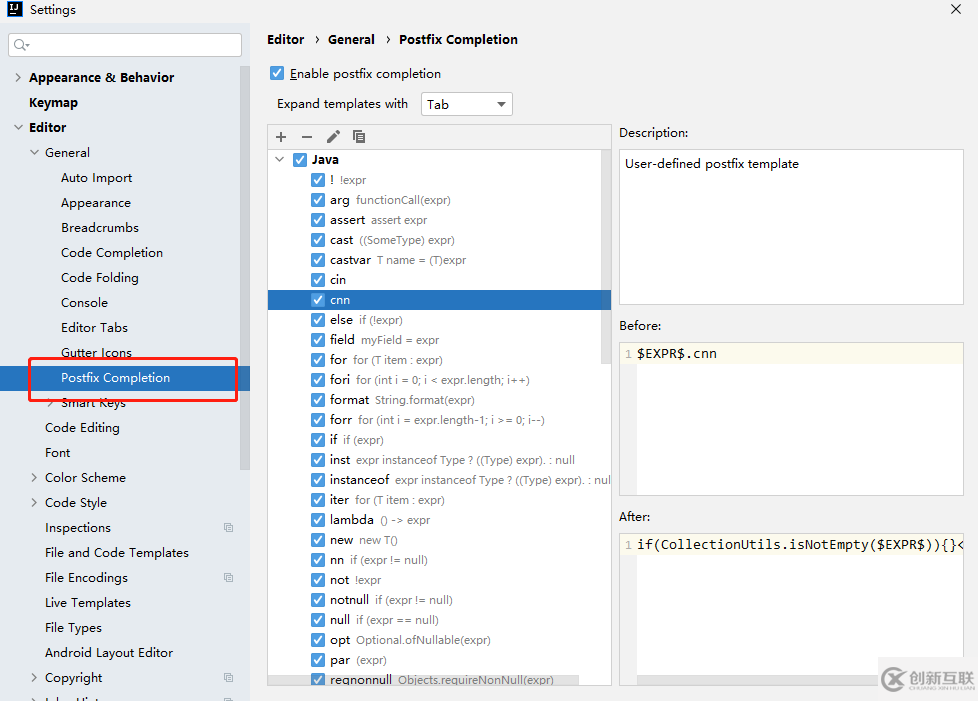978x701 pixels.
Task: Click the search magnifier icon in settings
Action: tap(22, 45)
